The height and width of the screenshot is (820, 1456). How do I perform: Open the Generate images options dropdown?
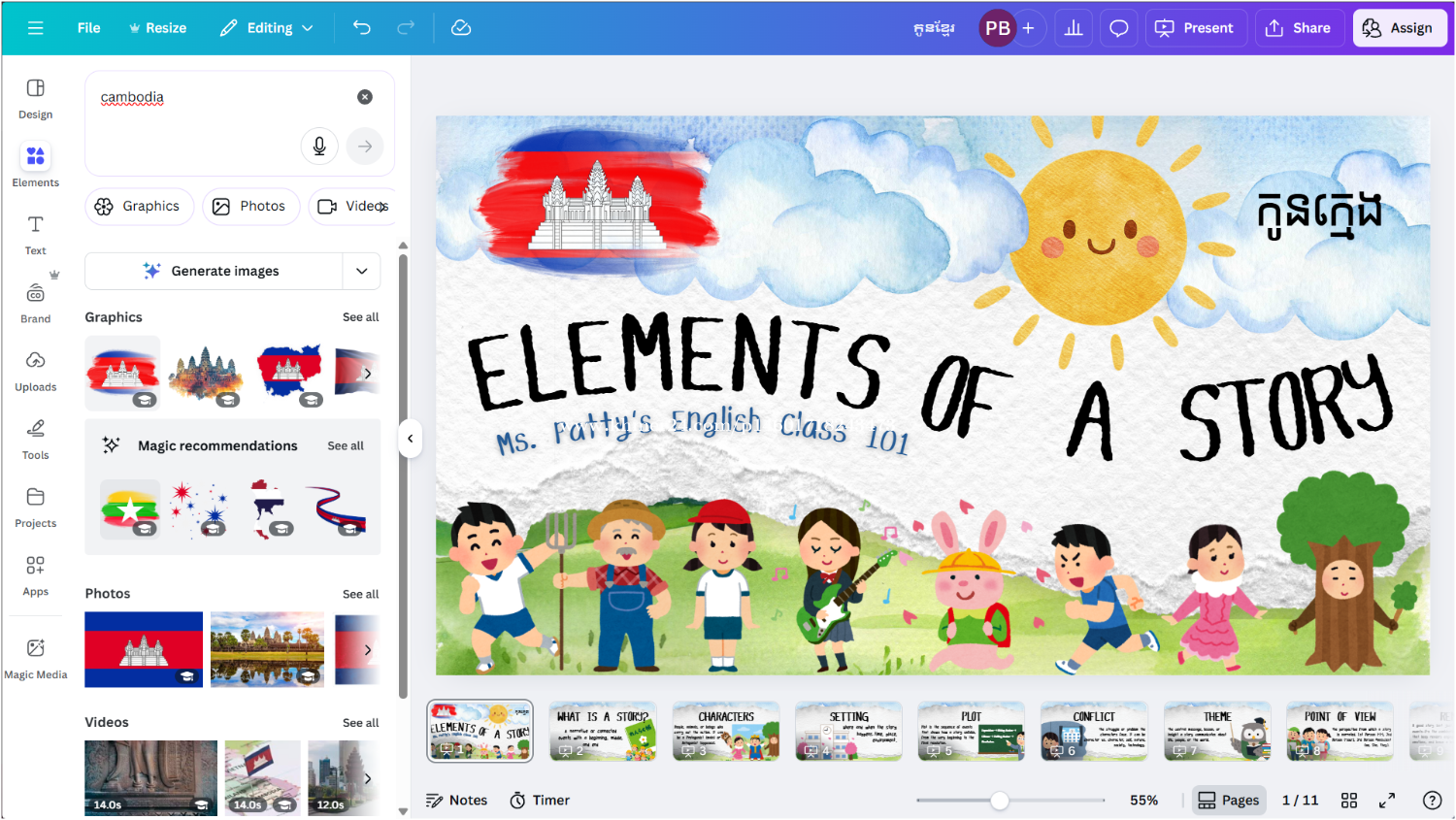click(362, 272)
